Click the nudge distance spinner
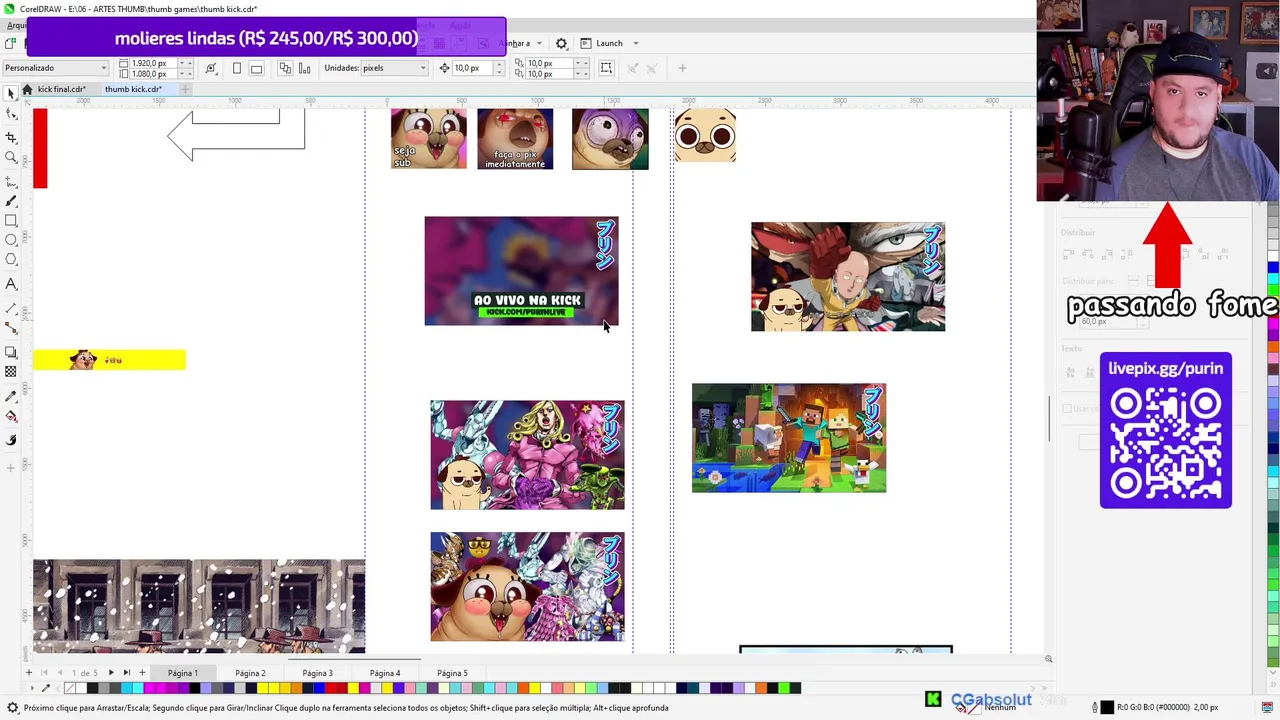 (x=499, y=68)
